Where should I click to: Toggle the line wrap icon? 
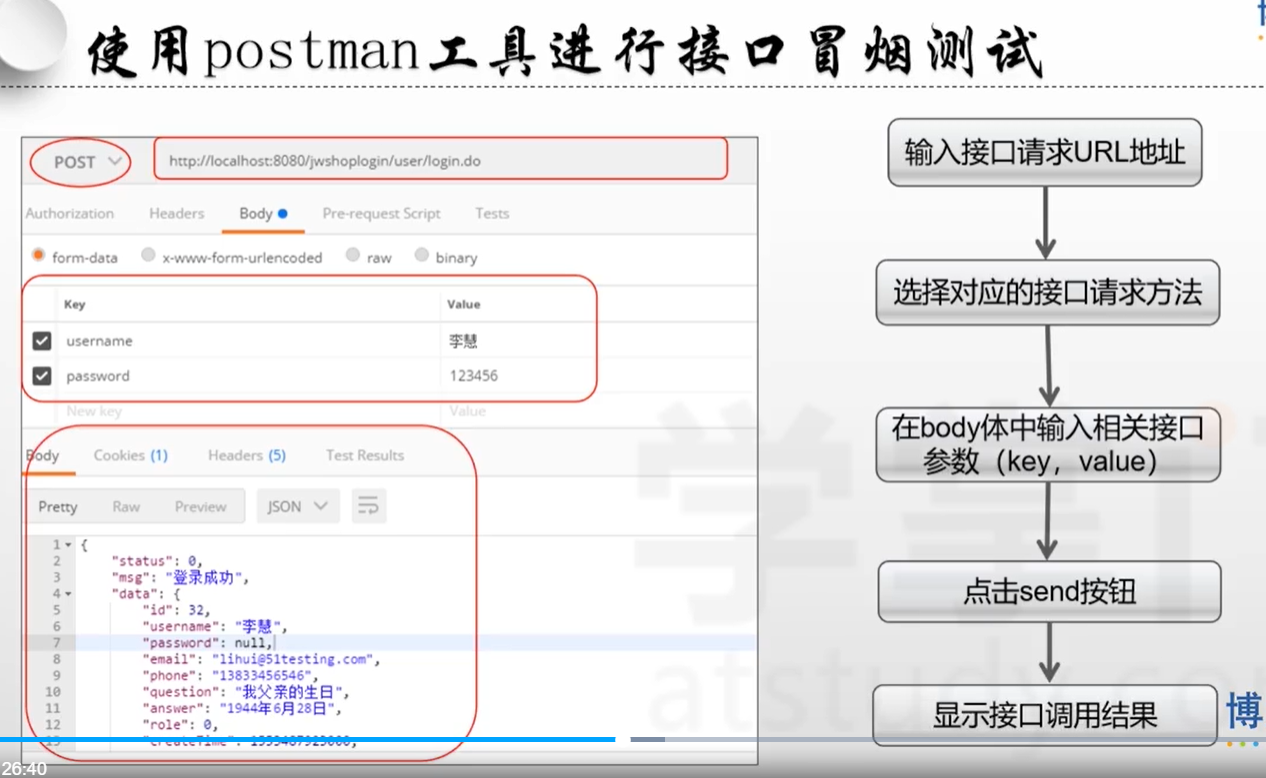point(369,506)
